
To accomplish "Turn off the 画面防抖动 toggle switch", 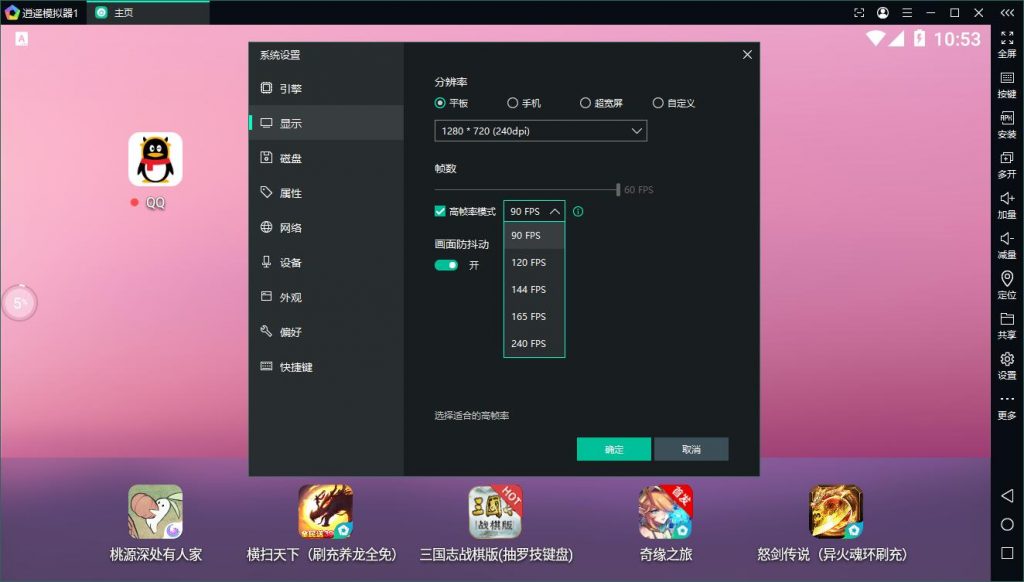I will pos(446,265).
